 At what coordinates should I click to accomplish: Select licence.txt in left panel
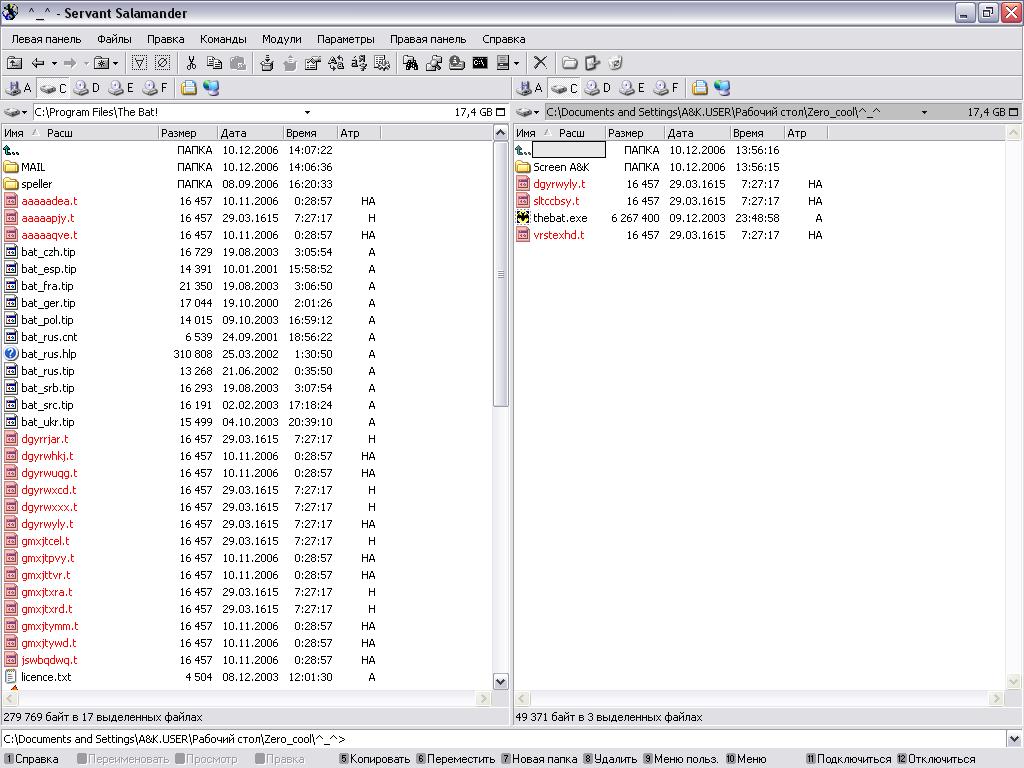coord(46,677)
